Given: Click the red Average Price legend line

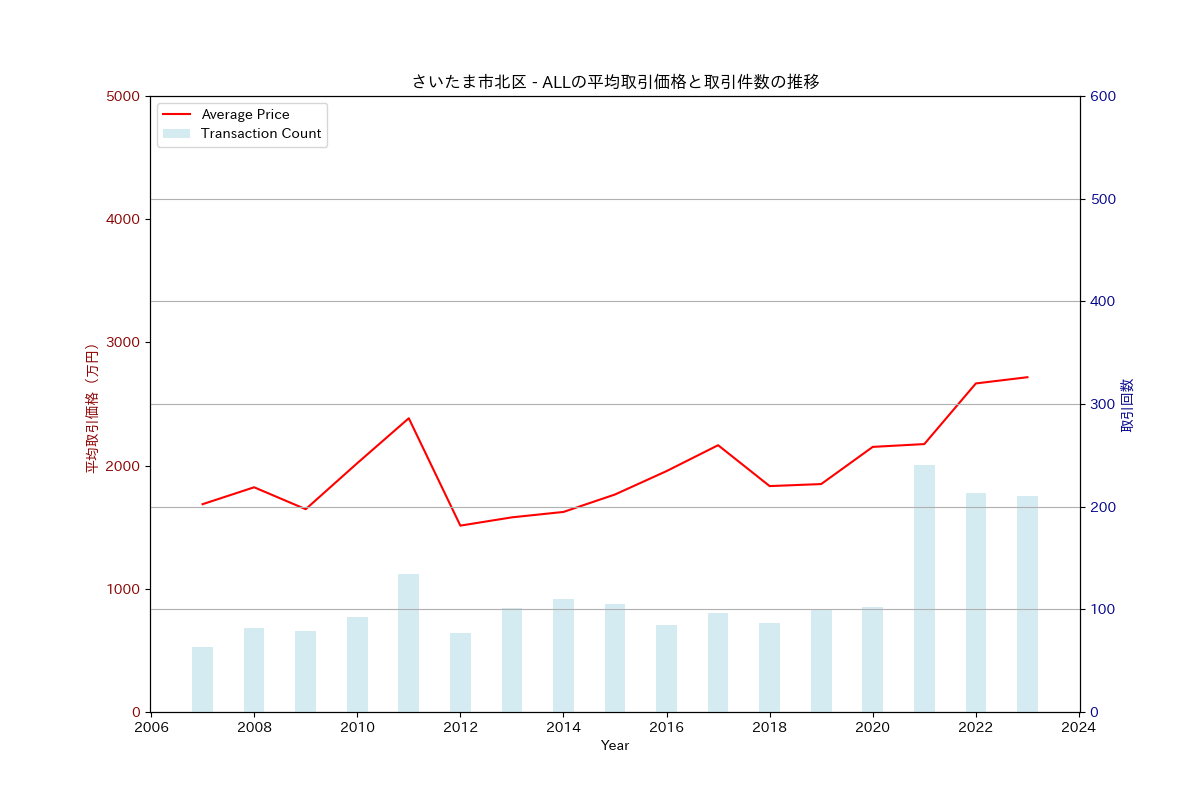Looking at the screenshot, I should [176, 115].
